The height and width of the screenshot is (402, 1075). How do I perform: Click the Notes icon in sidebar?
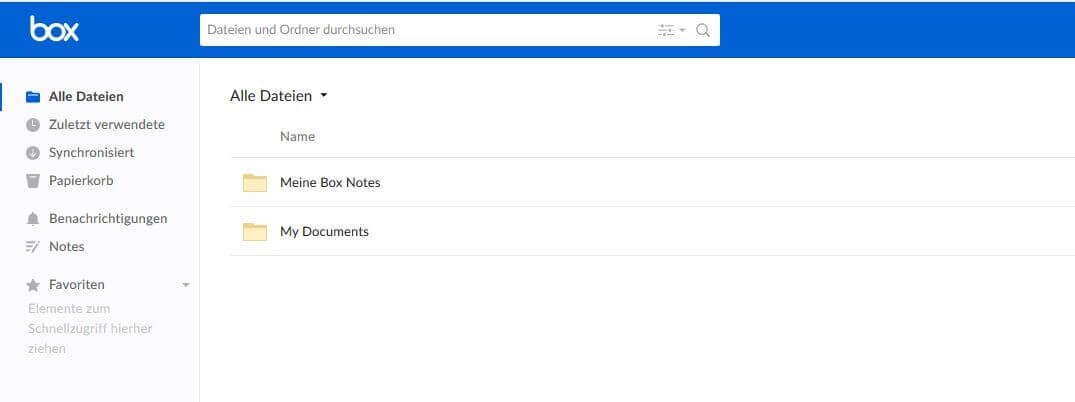point(32,247)
